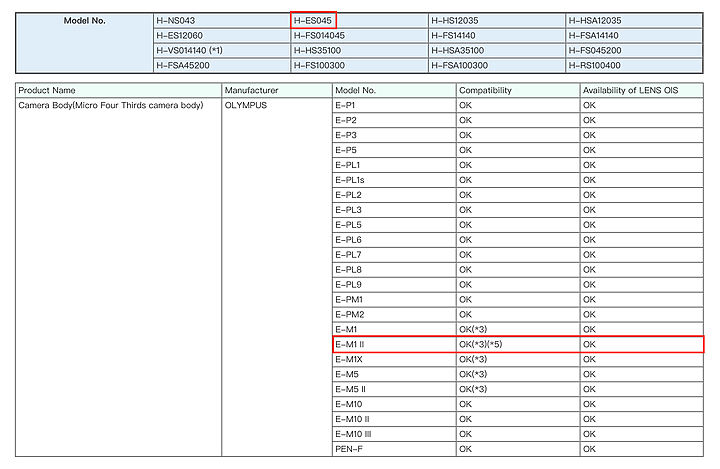Image resolution: width=720 pixels, height=469 pixels.
Task: Select the H-FSA45200 cell
Action: [222, 66]
